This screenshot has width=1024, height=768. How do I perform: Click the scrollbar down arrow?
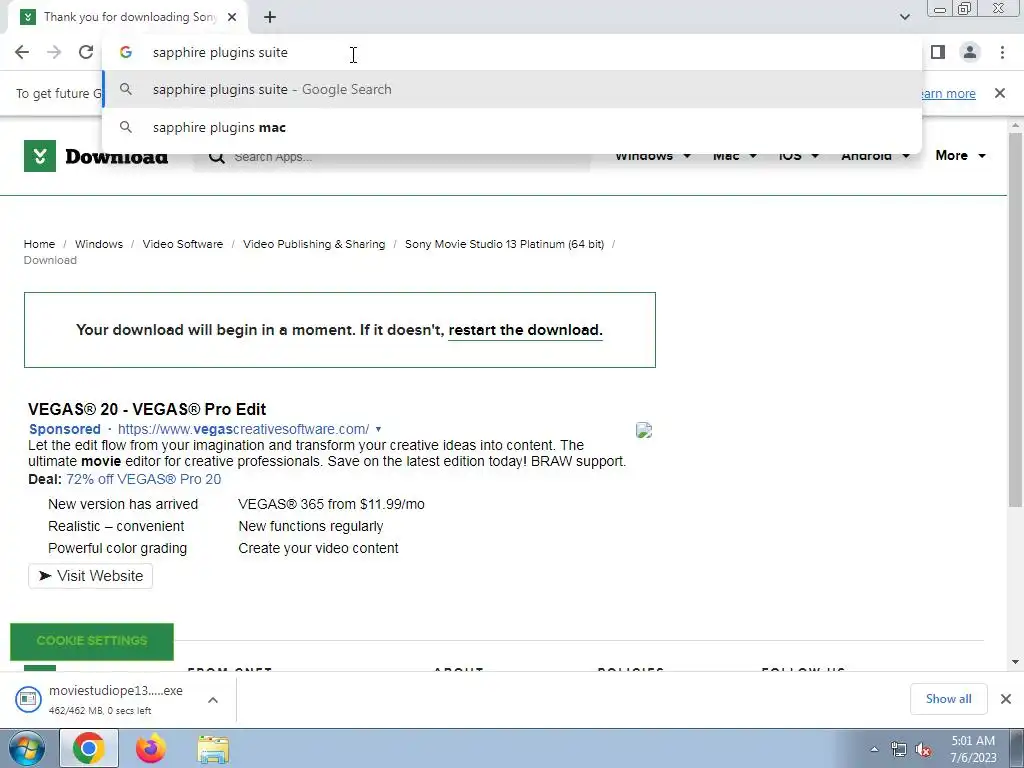pyautogui.click(x=1015, y=662)
